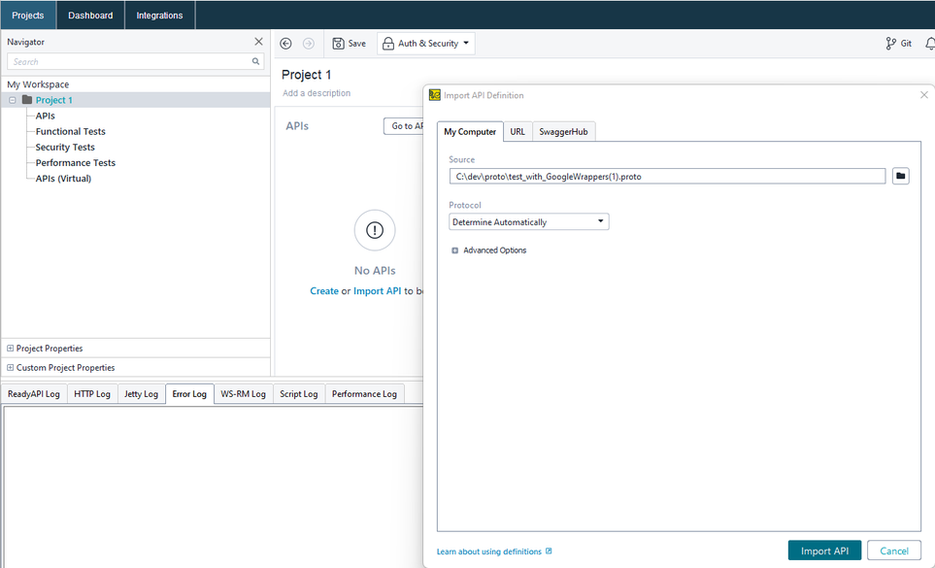Click the Save toolbar button
Viewport: 935px width, 568px height.
click(349, 44)
